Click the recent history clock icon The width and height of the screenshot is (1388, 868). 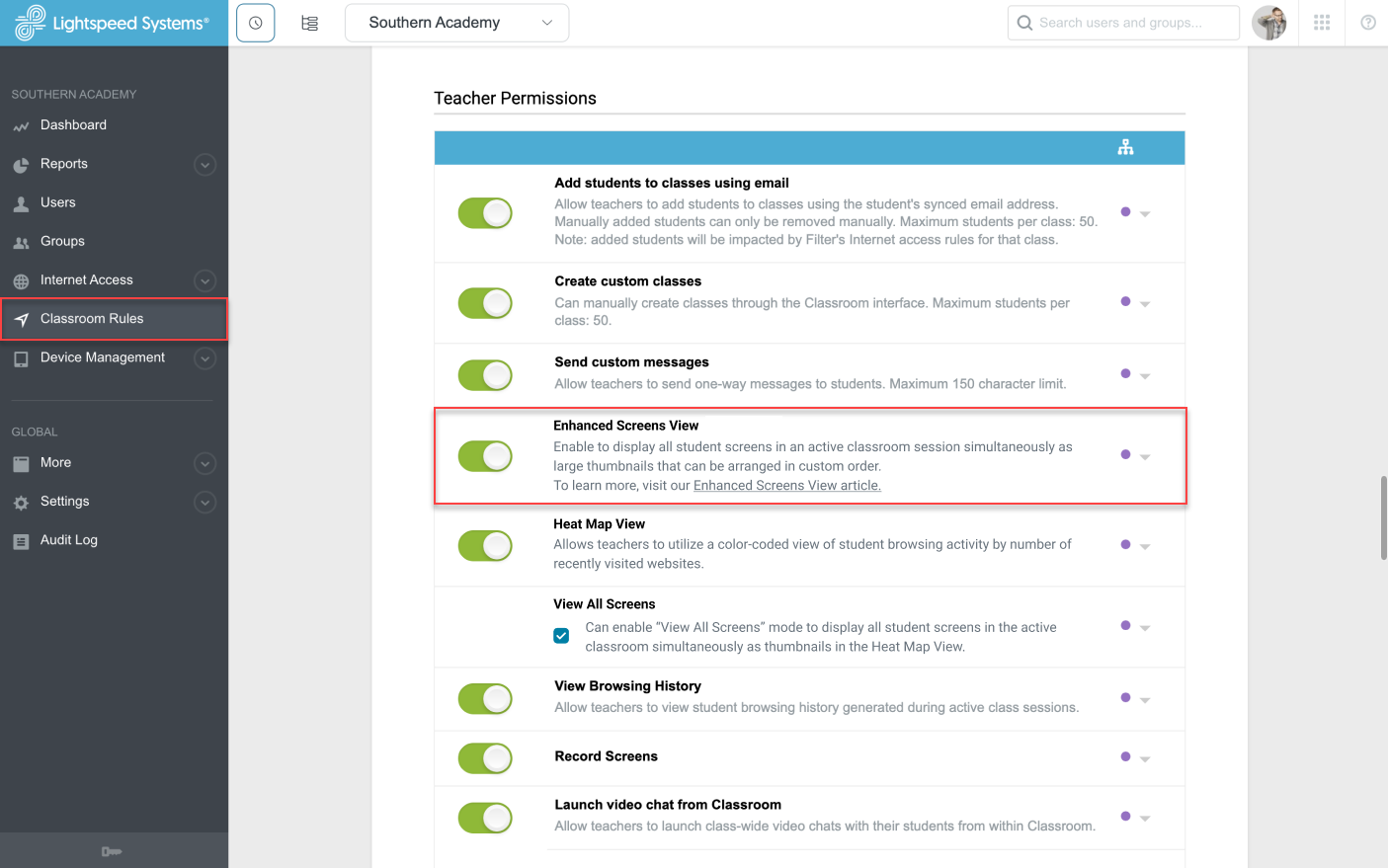pos(255,22)
